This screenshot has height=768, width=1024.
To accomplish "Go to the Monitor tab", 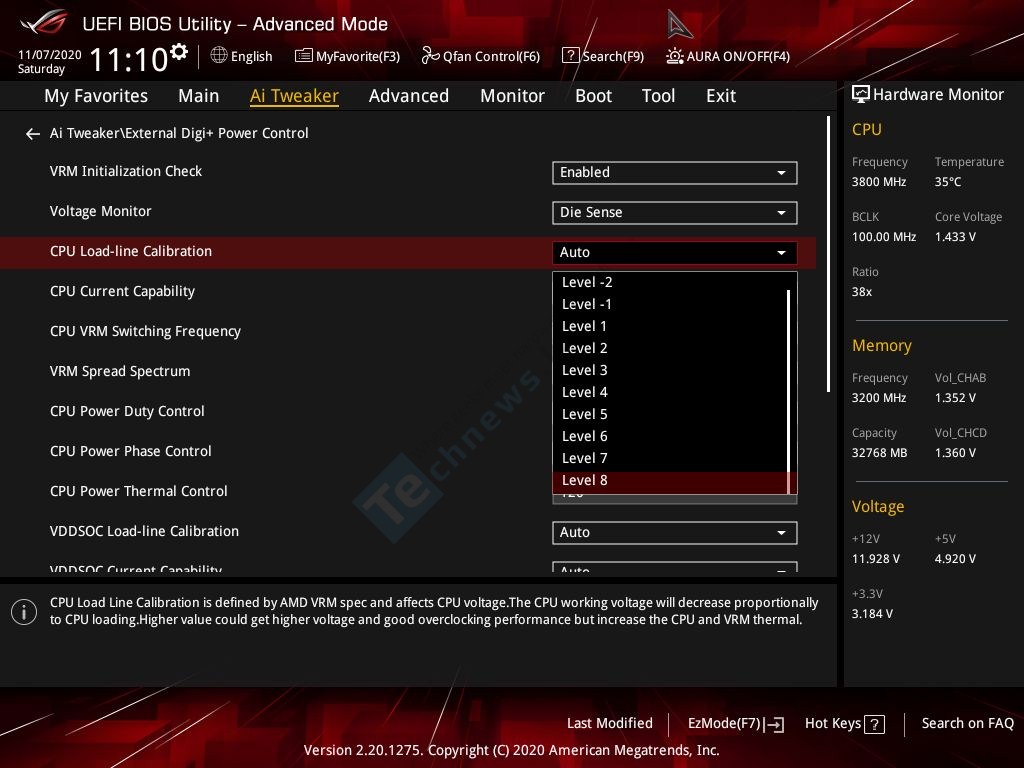I will pyautogui.click(x=512, y=96).
